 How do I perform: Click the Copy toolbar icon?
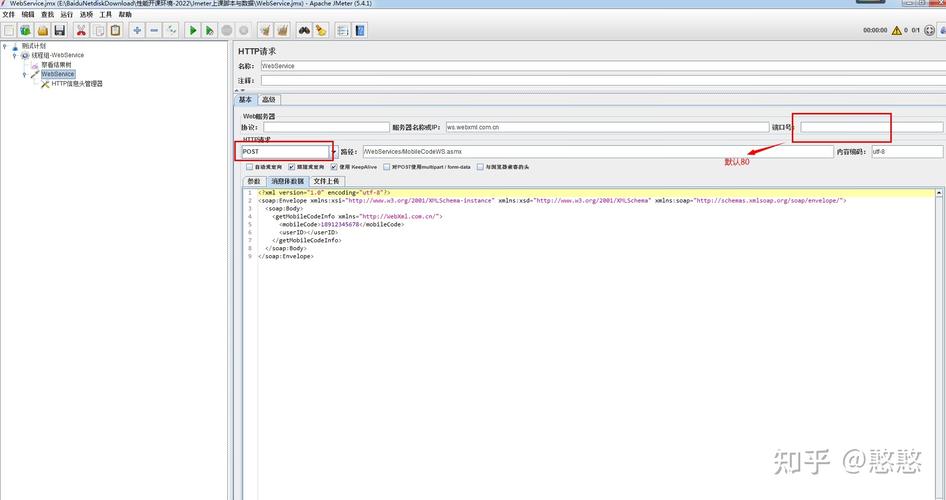(98, 30)
